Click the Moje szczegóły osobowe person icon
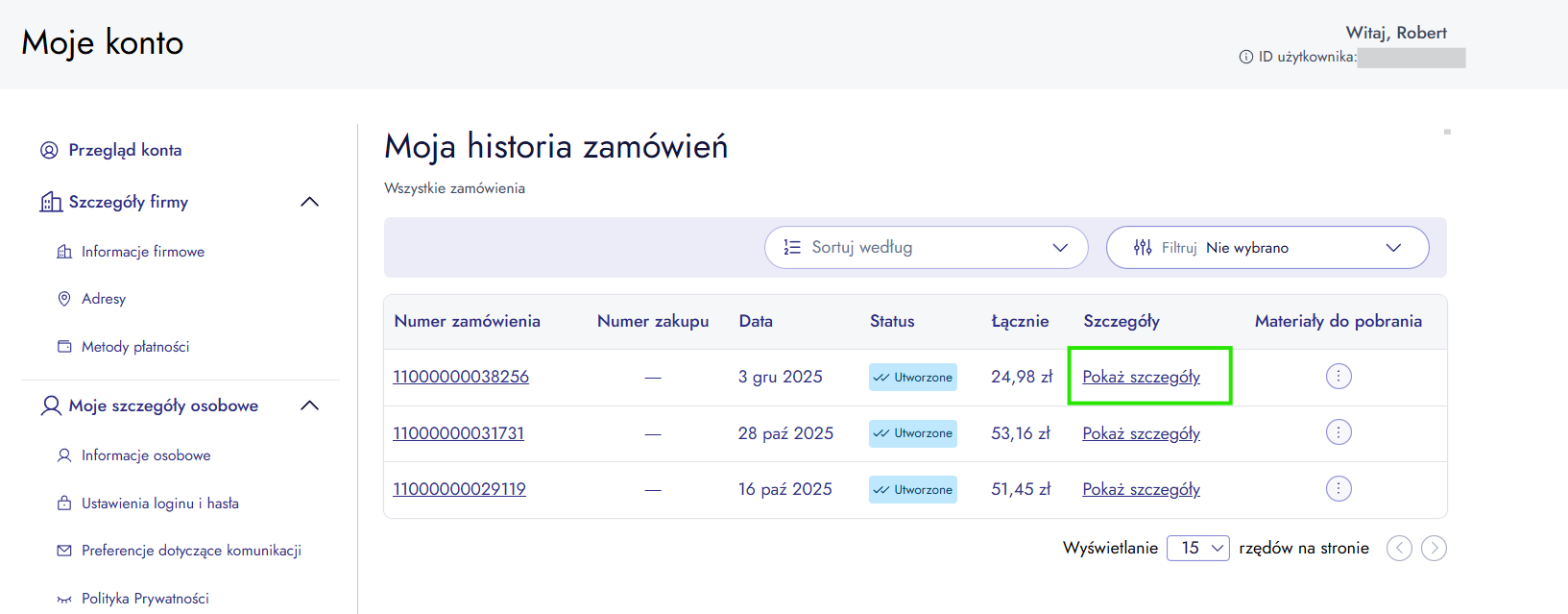1568x614 pixels. coord(51,405)
